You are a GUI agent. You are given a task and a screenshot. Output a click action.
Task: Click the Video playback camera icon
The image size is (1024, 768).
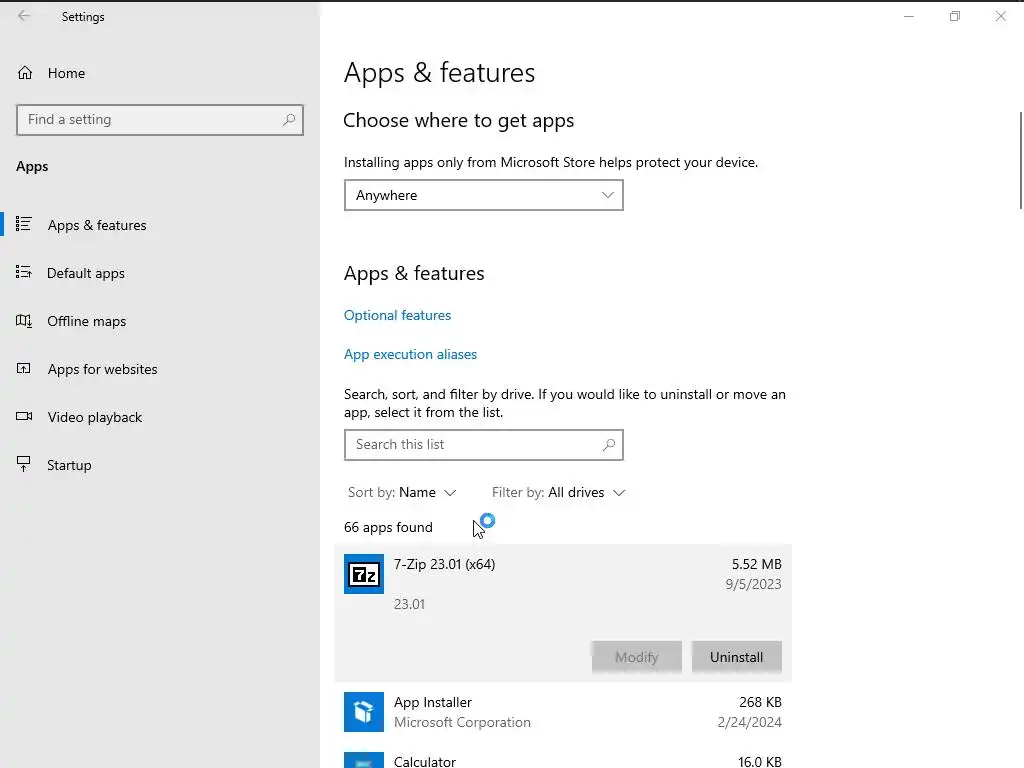point(24,416)
